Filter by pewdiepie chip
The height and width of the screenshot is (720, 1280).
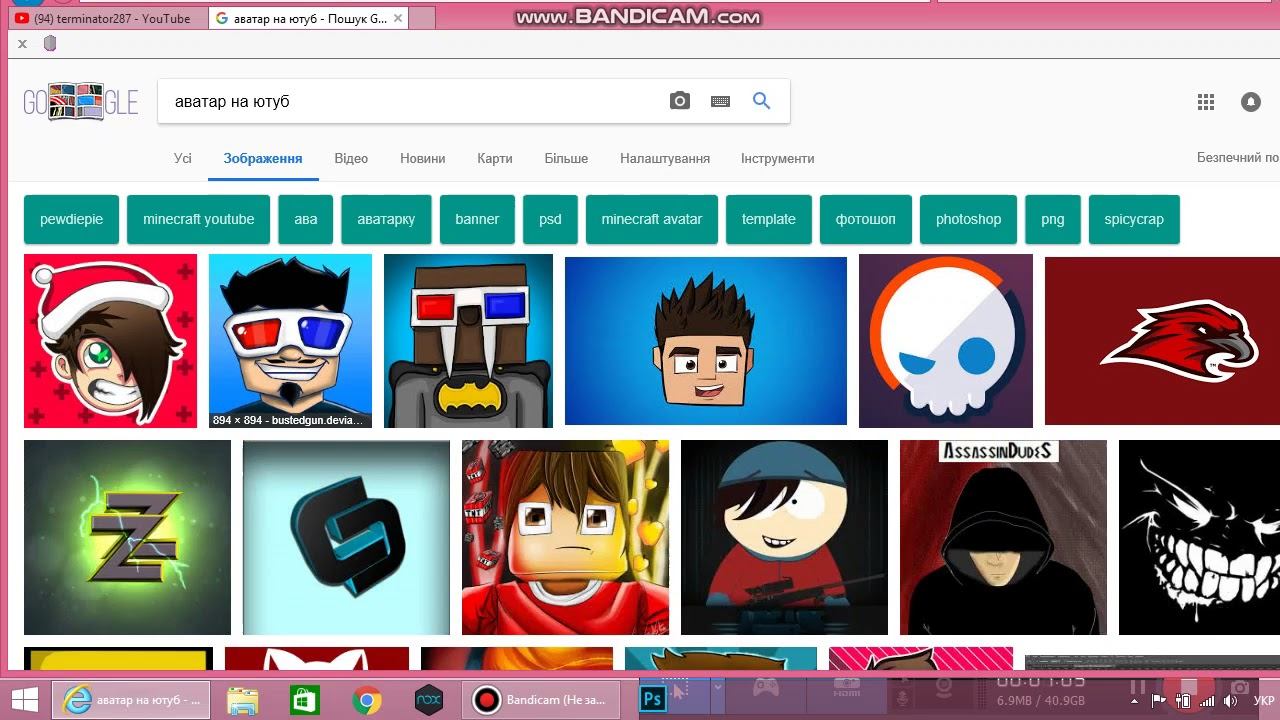(x=71, y=219)
